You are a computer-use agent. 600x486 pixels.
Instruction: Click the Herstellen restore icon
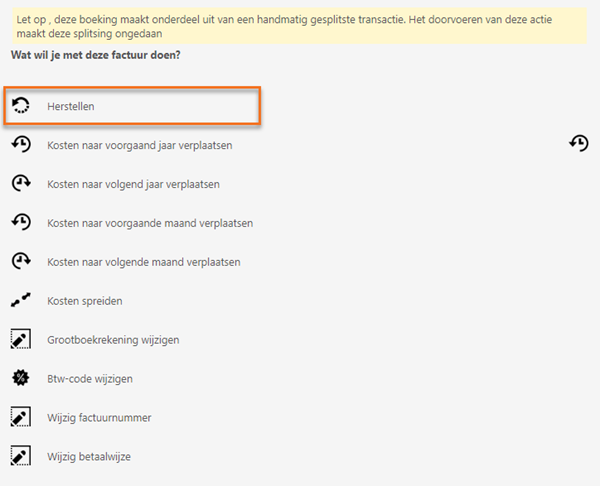click(21, 106)
